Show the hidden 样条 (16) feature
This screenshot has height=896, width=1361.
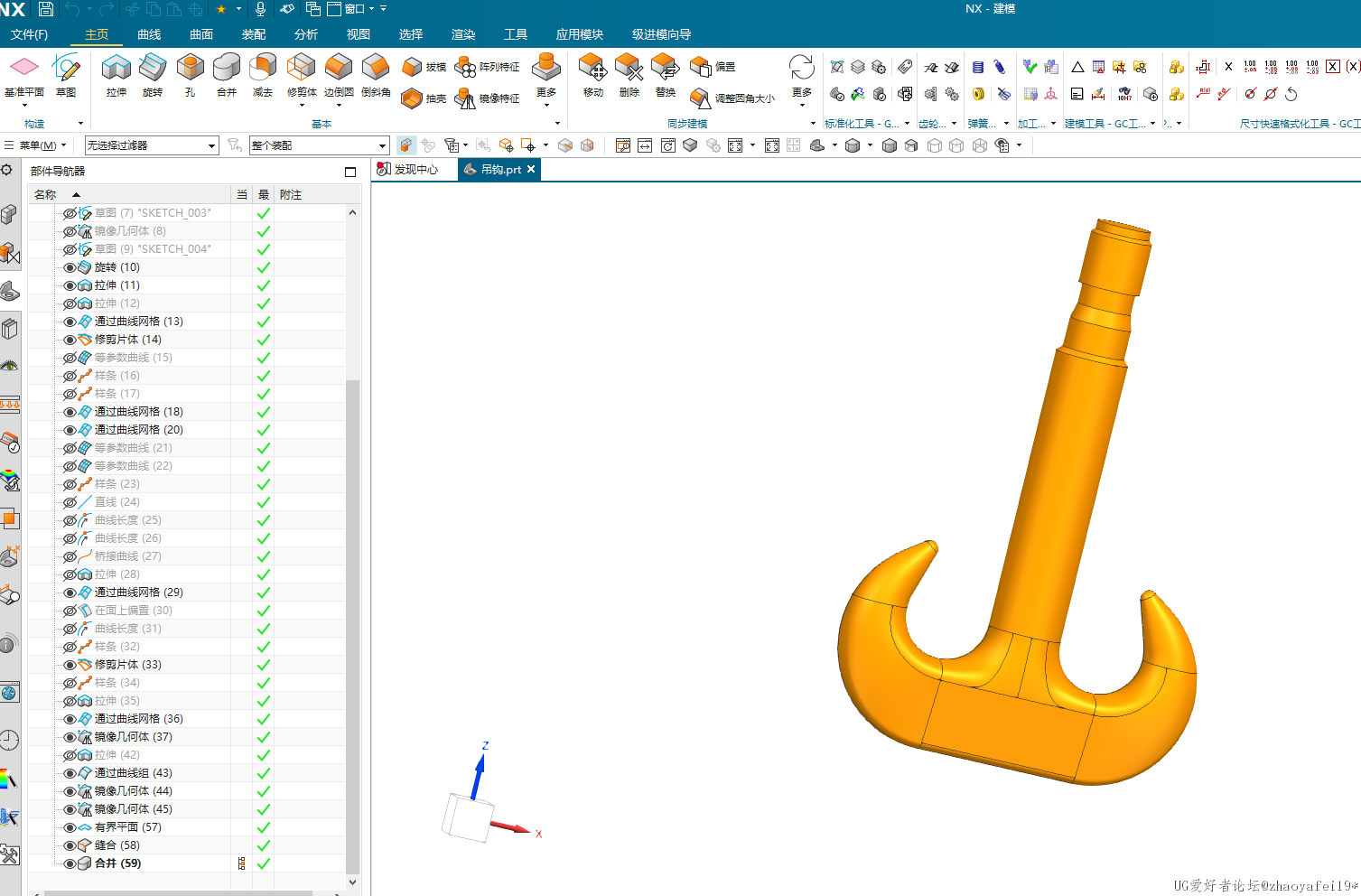click(x=70, y=376)
